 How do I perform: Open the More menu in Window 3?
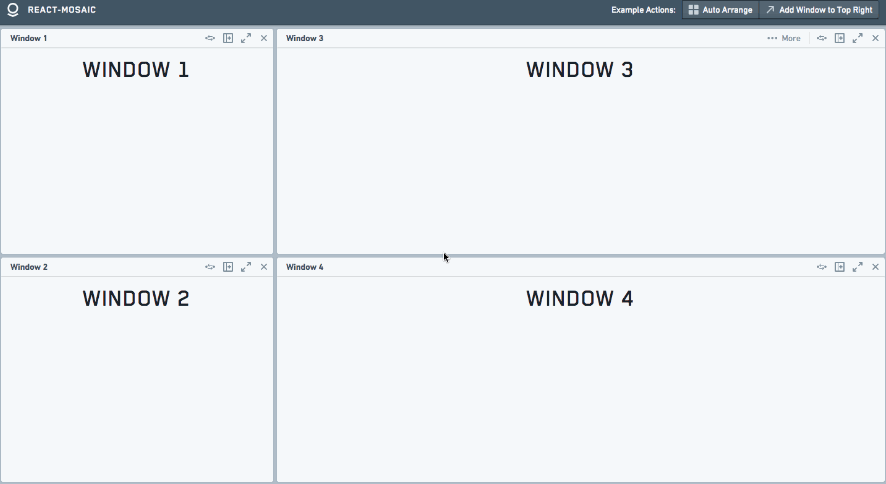pos(784,38)
